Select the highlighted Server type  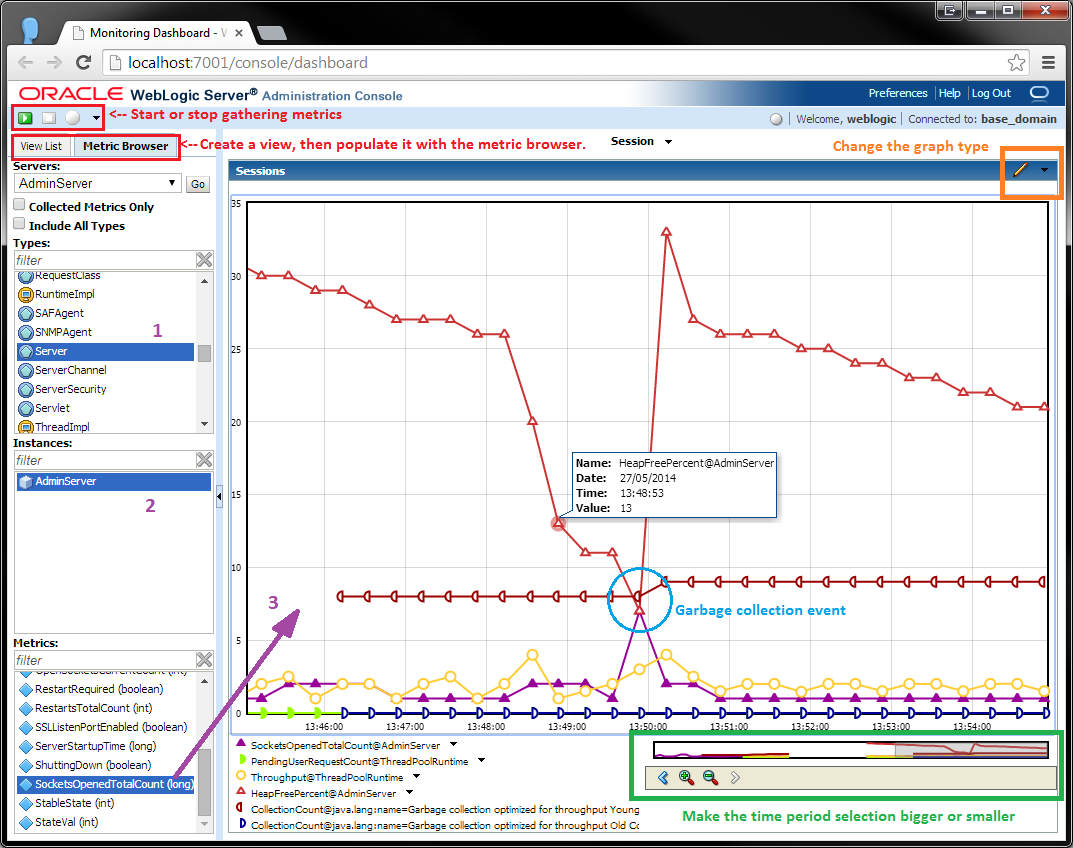(105, 352)
